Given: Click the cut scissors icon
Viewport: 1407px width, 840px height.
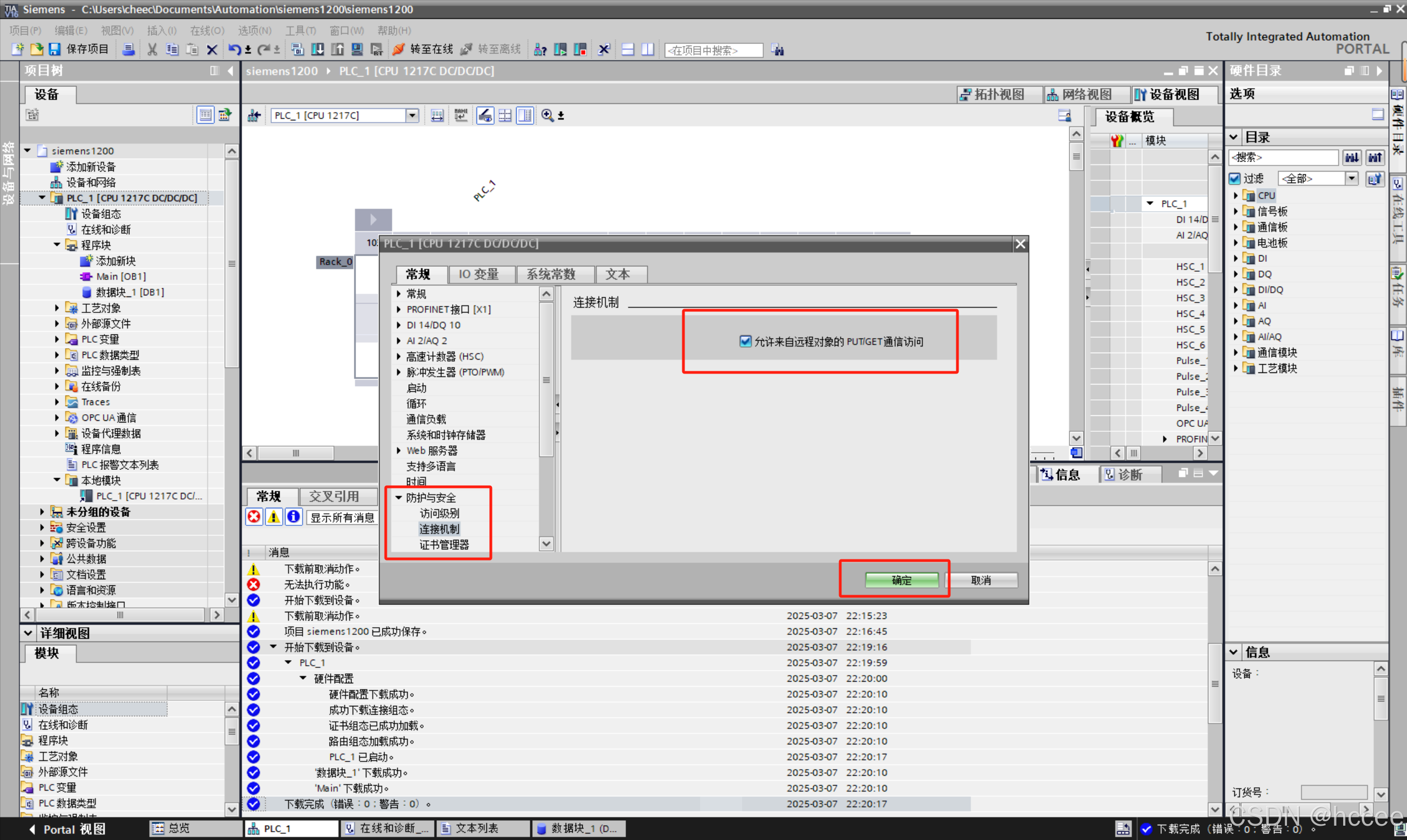Looking at the screenshot, I should [x=152, y=50].
